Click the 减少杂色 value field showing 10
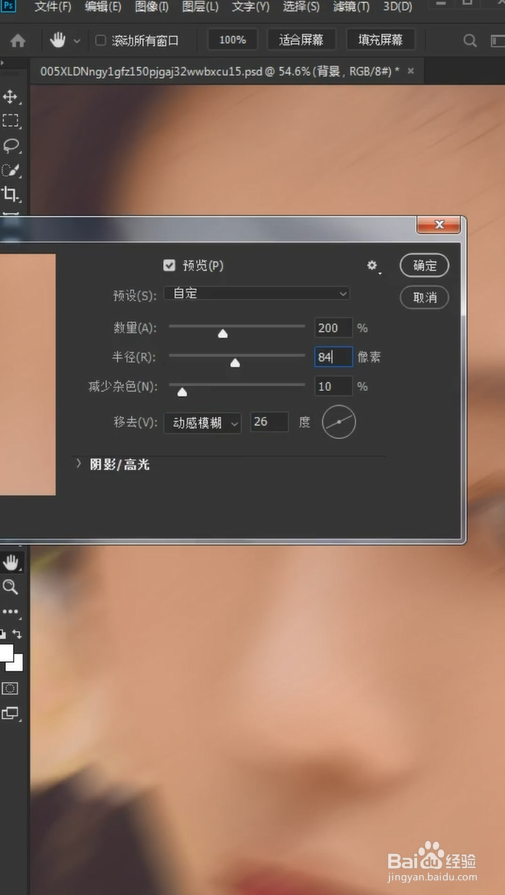This screenshot has width=505, height=895. (333, 386)
